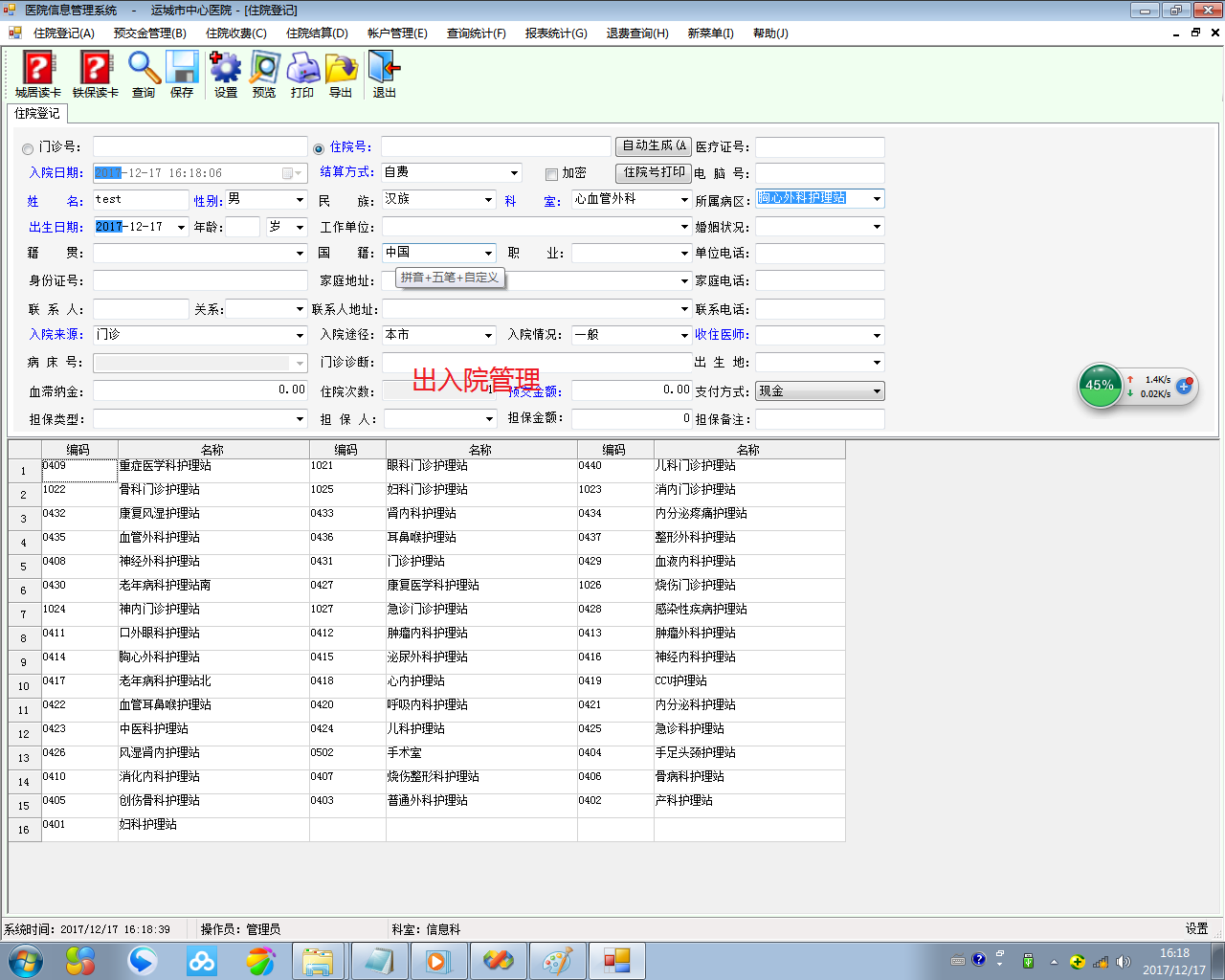Open the 住院收费(C) menu
This screenshot has height=980, width=1225.
tap(236, 33)
